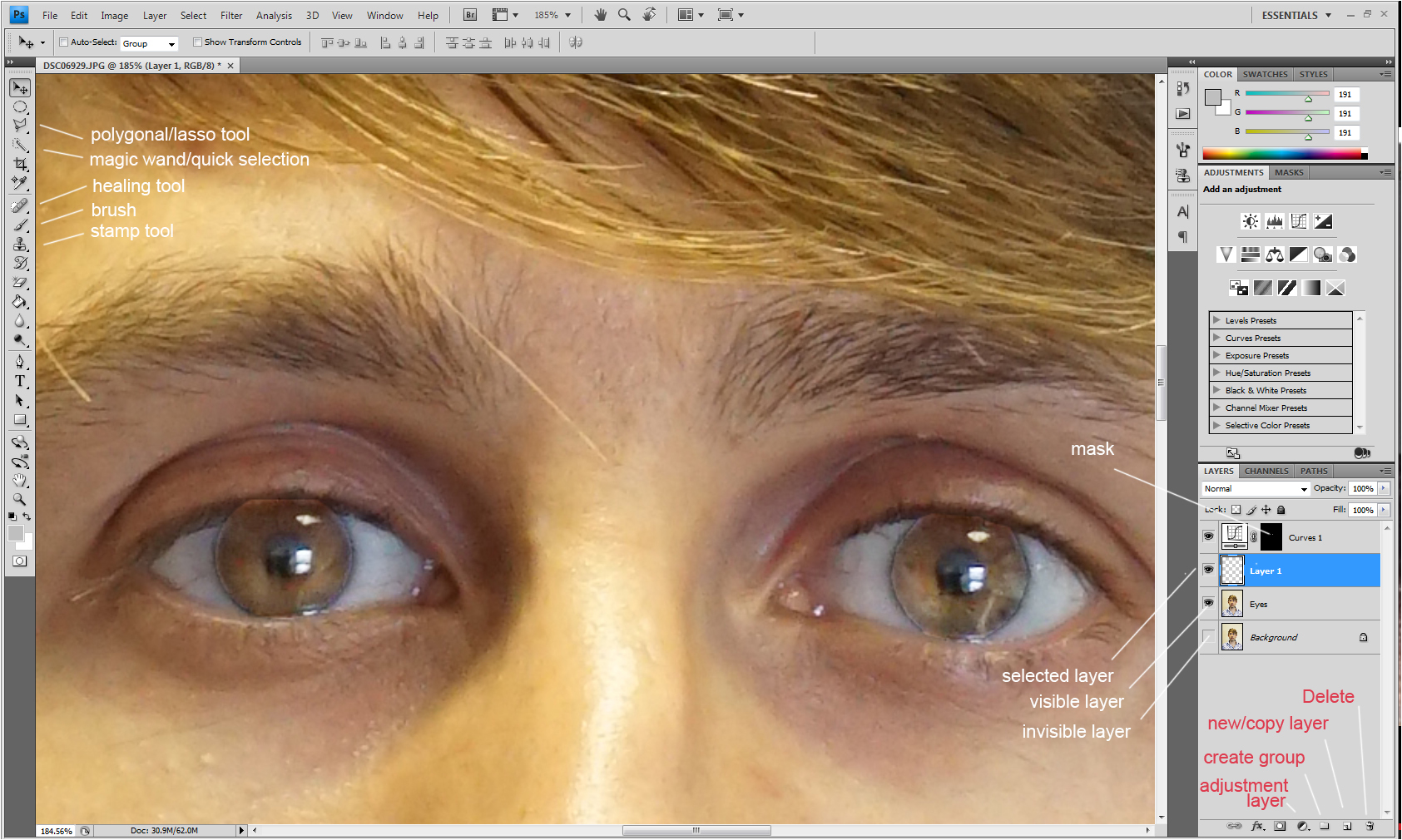
Task: Toggle Quick Mask mode
Action: 20,561
